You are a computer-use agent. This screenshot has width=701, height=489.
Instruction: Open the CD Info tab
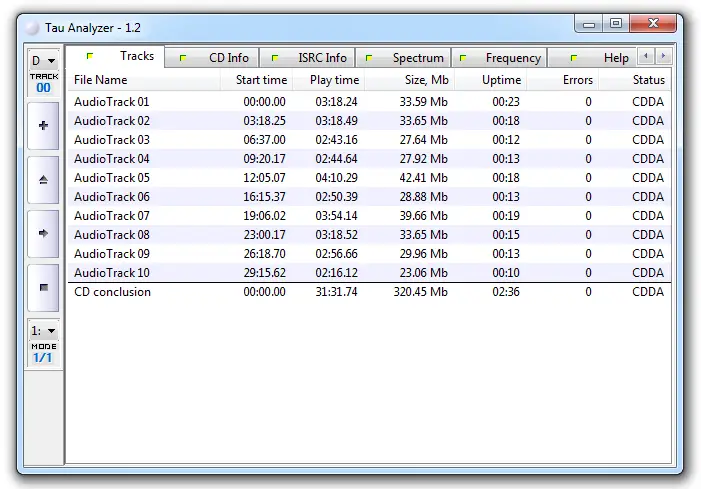pyautogui.click(x=212, y=58)
